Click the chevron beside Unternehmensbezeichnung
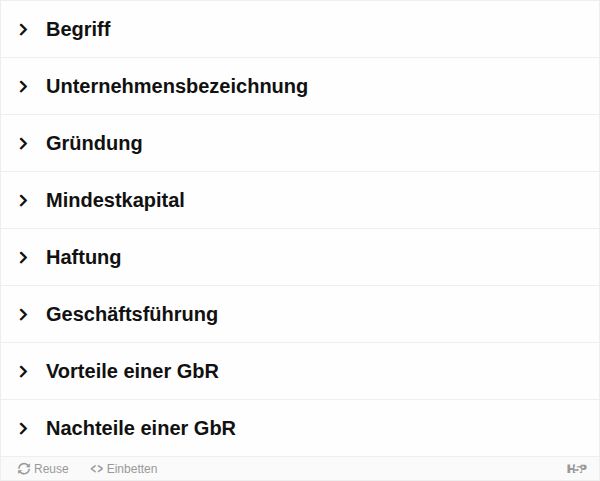600x481 pixels. 23,86
